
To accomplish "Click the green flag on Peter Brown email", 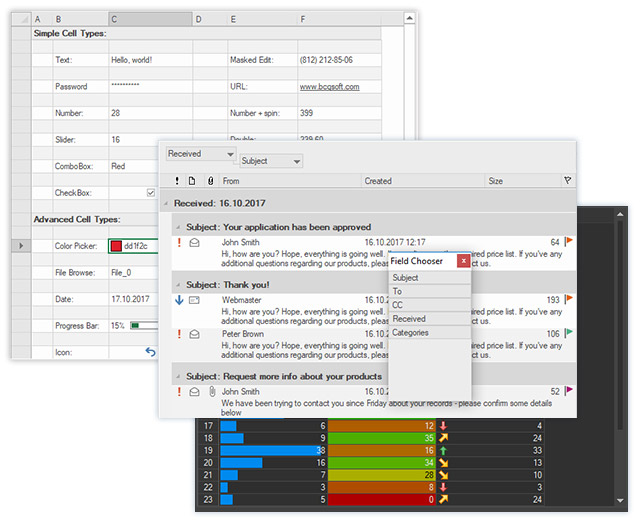I will pos(568,333).
